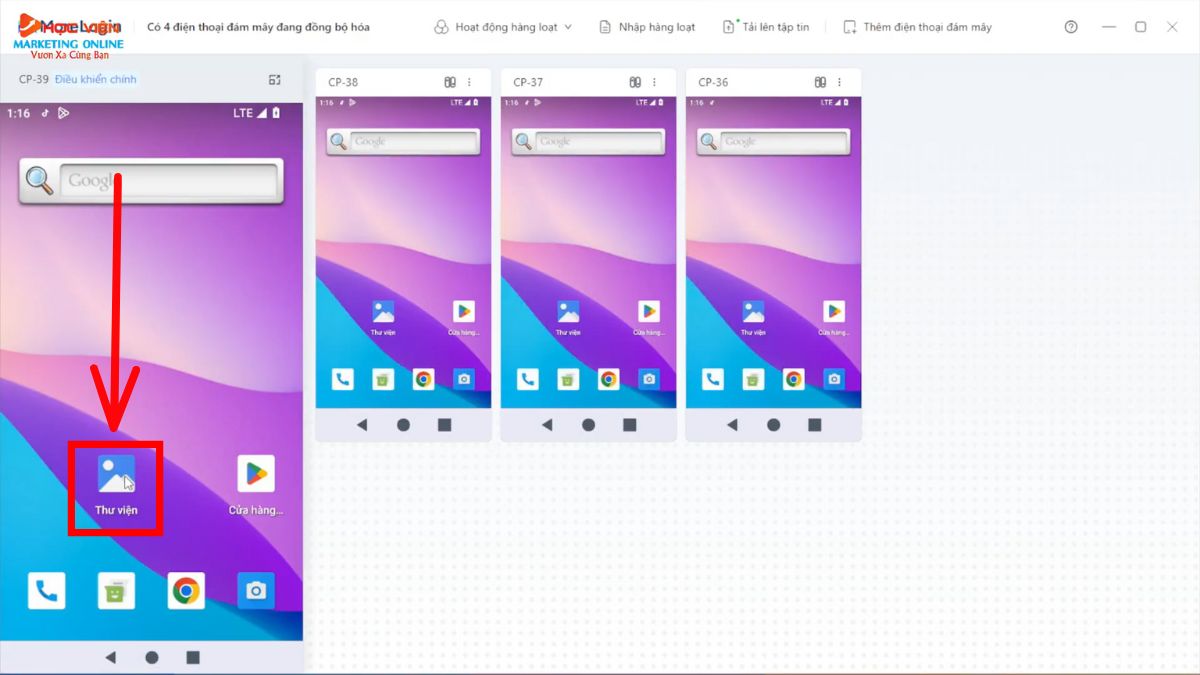Click Nhập hàng loạt button
The image size is (1200, 675).
pos(646,27)
